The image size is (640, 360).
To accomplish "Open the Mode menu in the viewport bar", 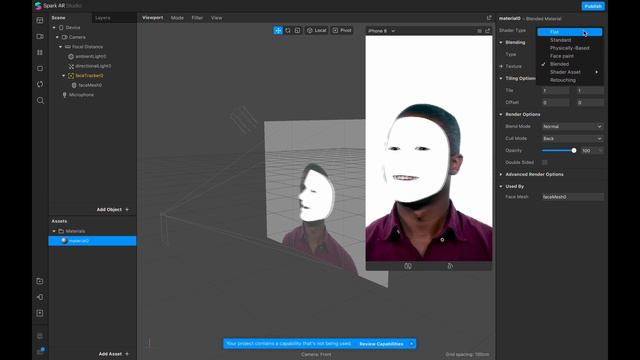I will point(177,18).
